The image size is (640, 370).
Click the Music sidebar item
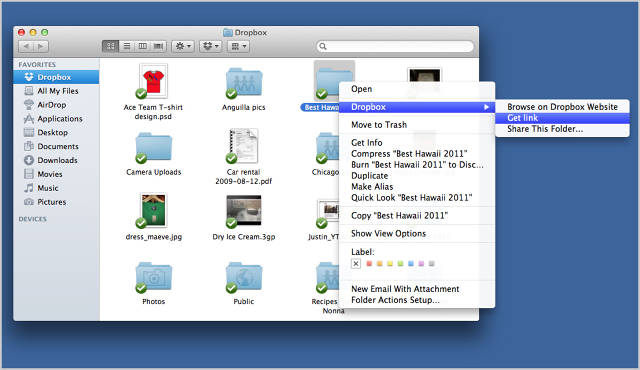[48, 188]
